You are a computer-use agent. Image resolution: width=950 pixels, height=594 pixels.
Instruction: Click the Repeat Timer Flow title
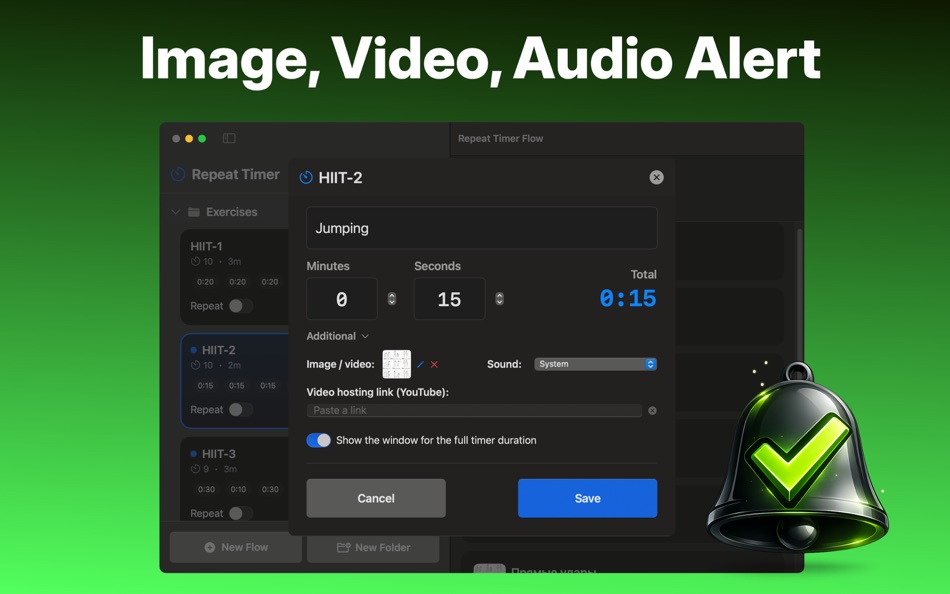500,139
